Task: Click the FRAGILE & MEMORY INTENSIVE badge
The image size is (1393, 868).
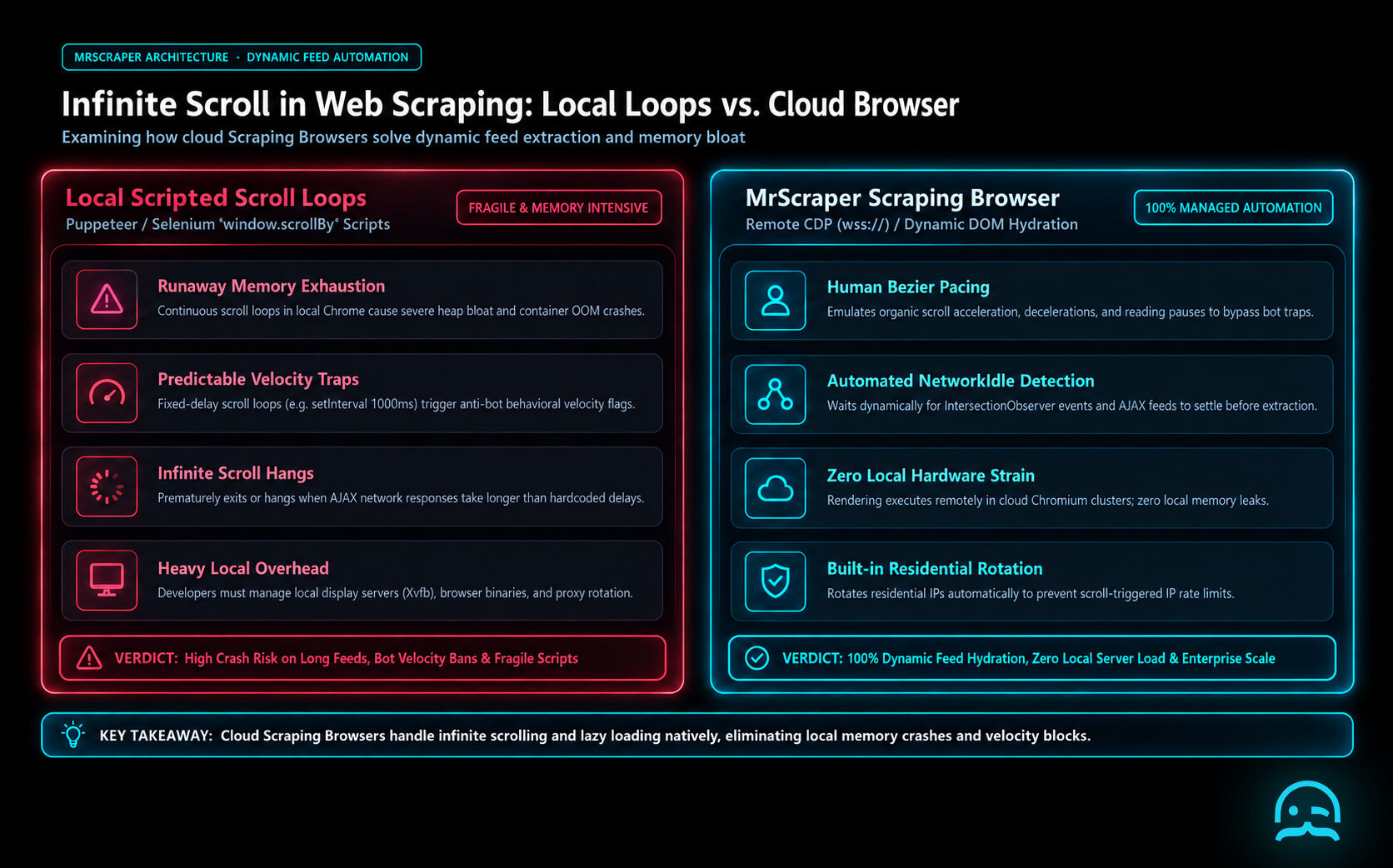Action: pos(558,207)
